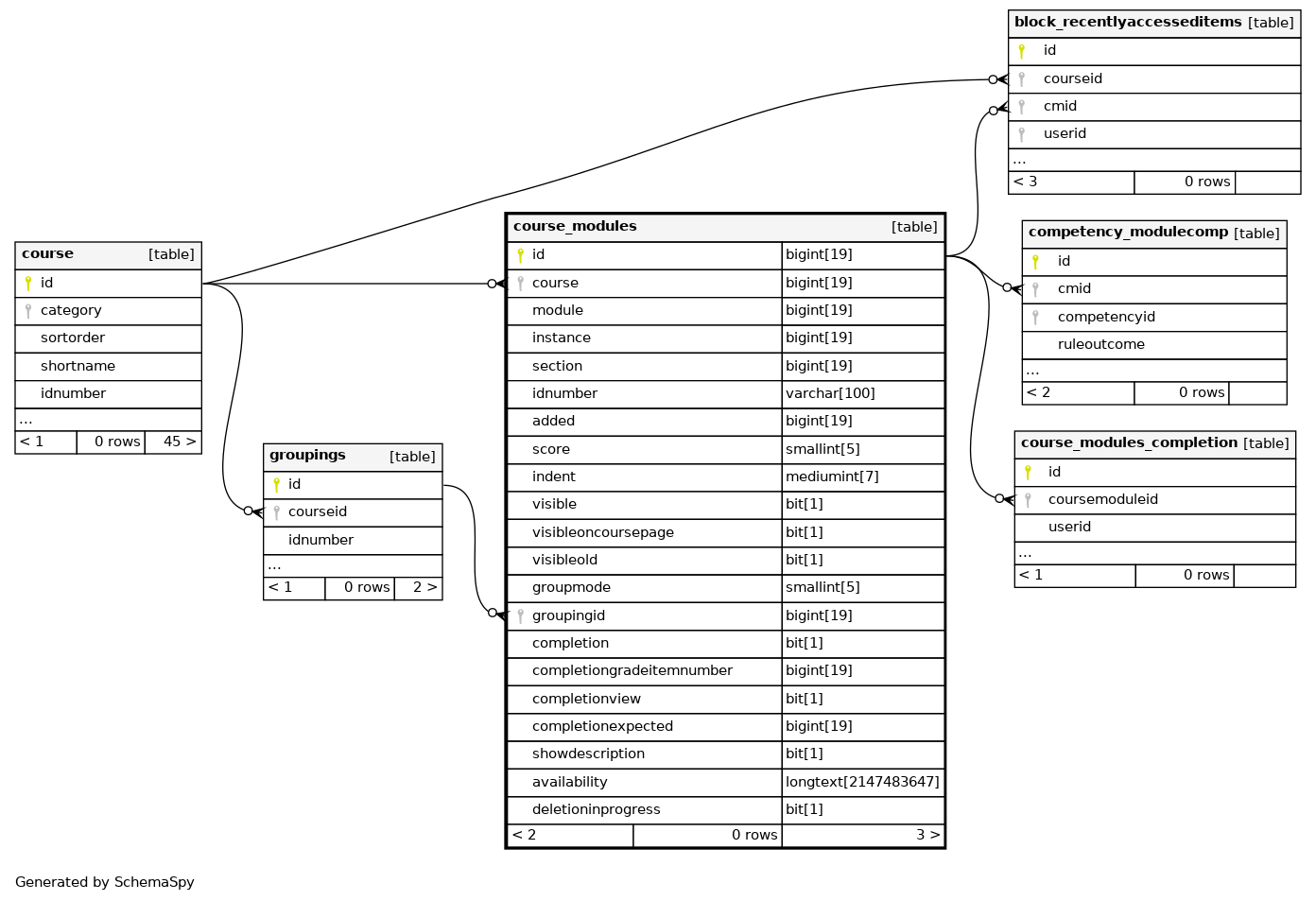Viewport: 1316px width, 901px height.
Task: Click the gray key icon beside category
Action: tap(28, 310)
